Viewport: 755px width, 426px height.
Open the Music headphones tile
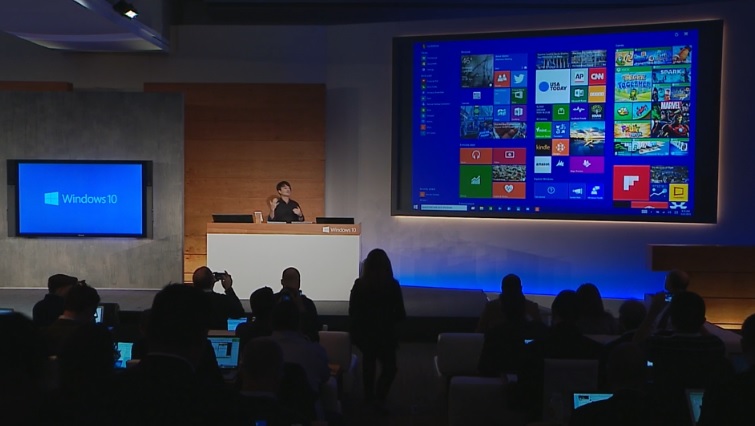(x=476, y=156)
